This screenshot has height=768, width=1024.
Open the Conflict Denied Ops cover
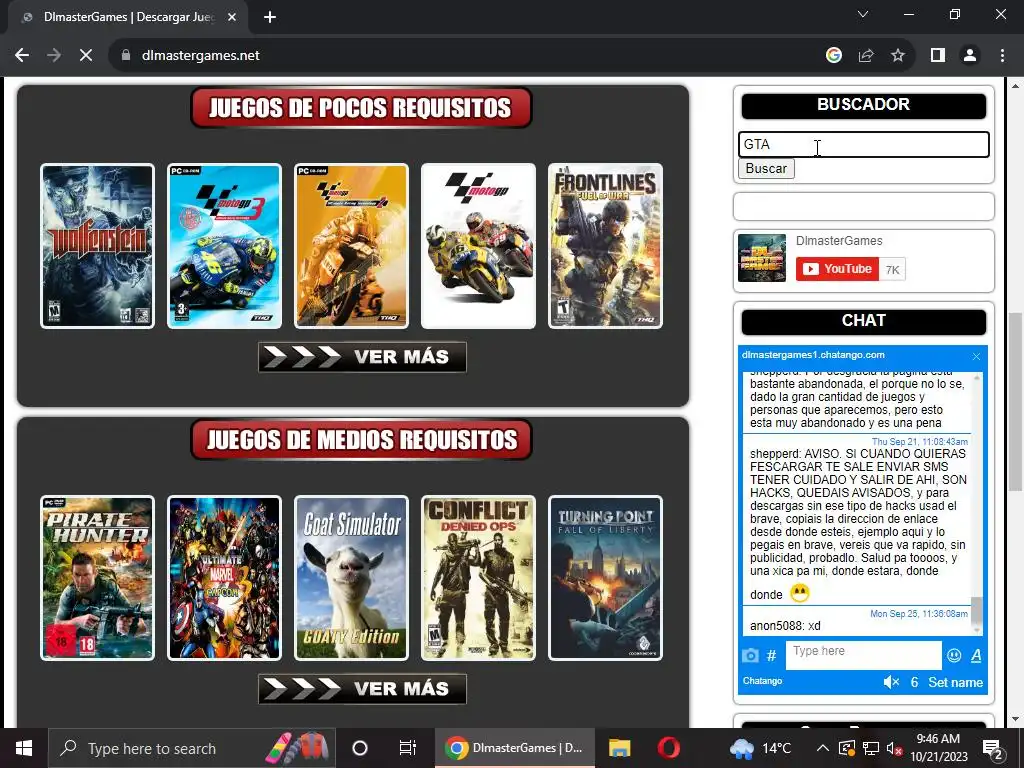(x=478, y=578)
